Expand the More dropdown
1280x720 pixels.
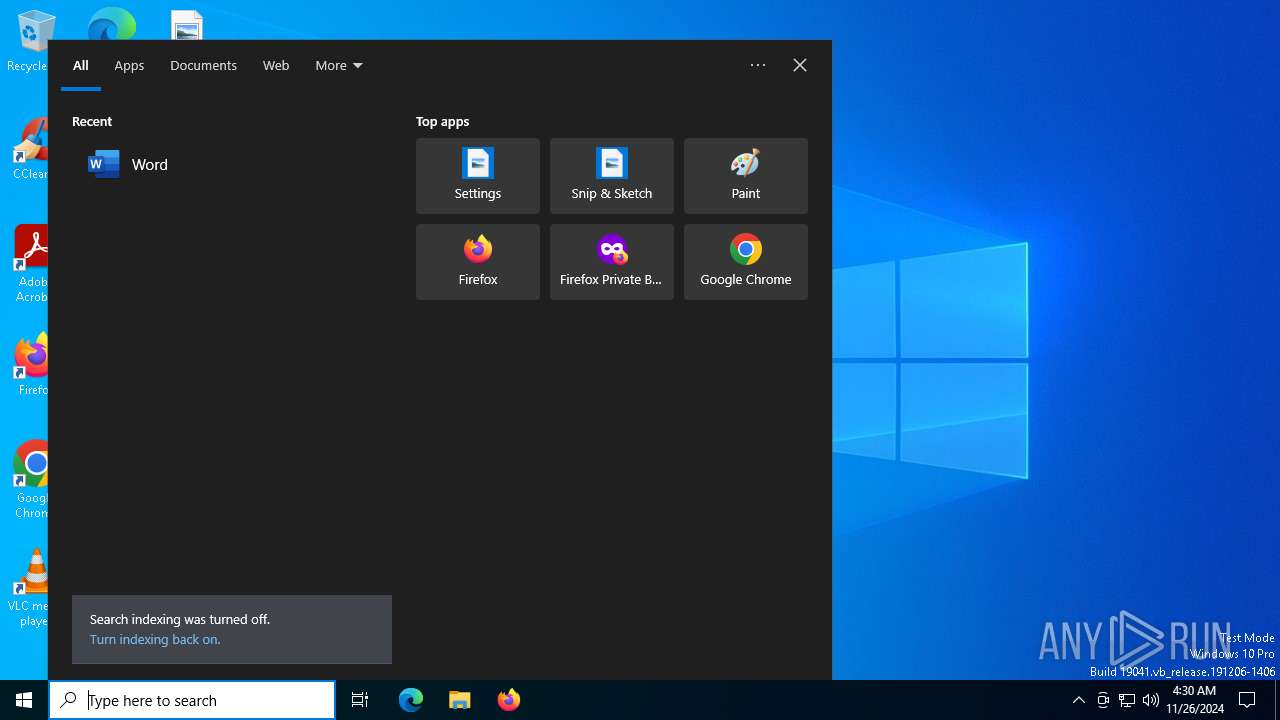(339, 66)
